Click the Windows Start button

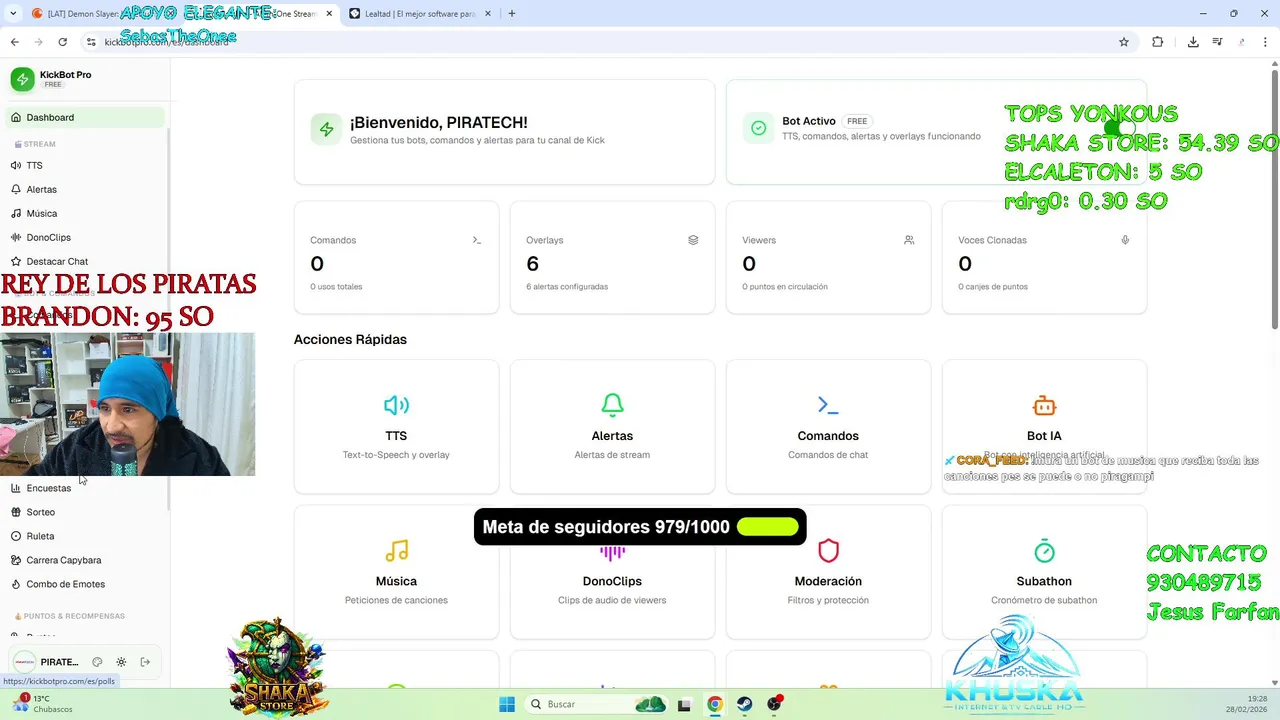(507, 704)
